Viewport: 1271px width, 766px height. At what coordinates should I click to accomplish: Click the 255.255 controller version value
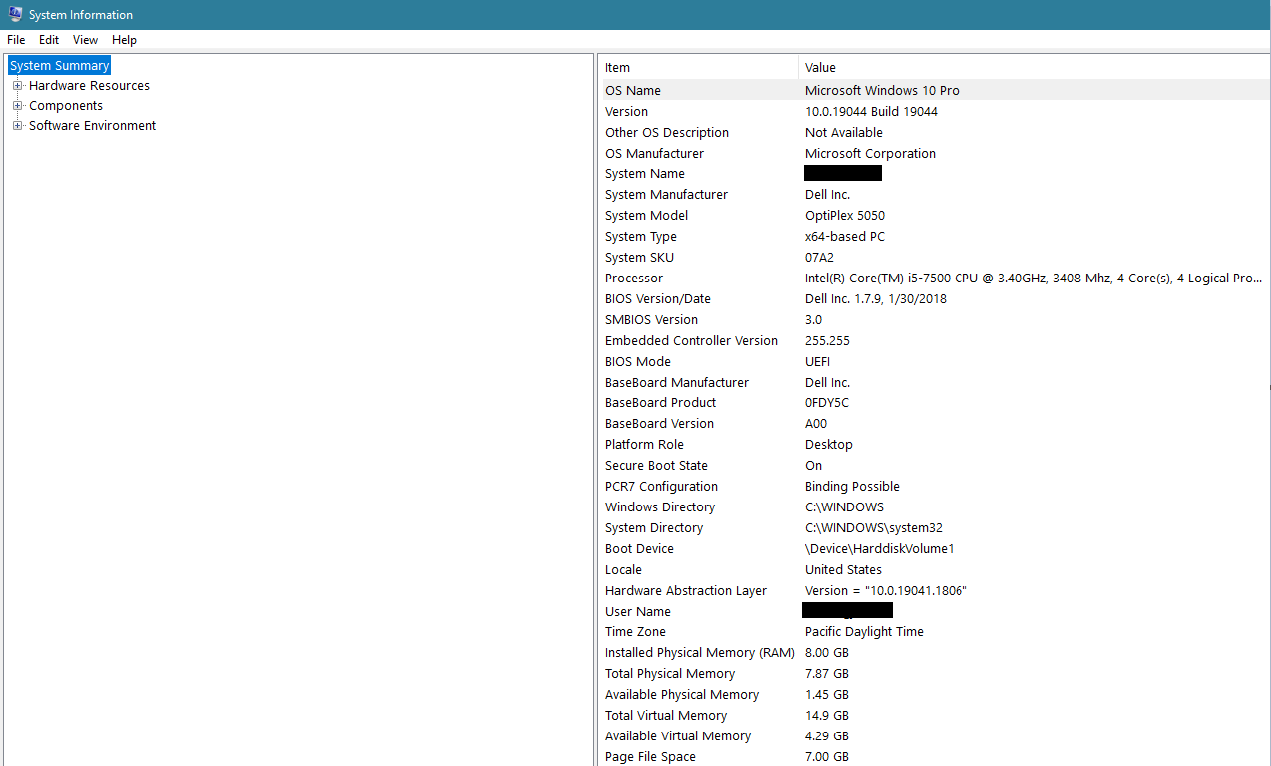[x=827, y=341]
